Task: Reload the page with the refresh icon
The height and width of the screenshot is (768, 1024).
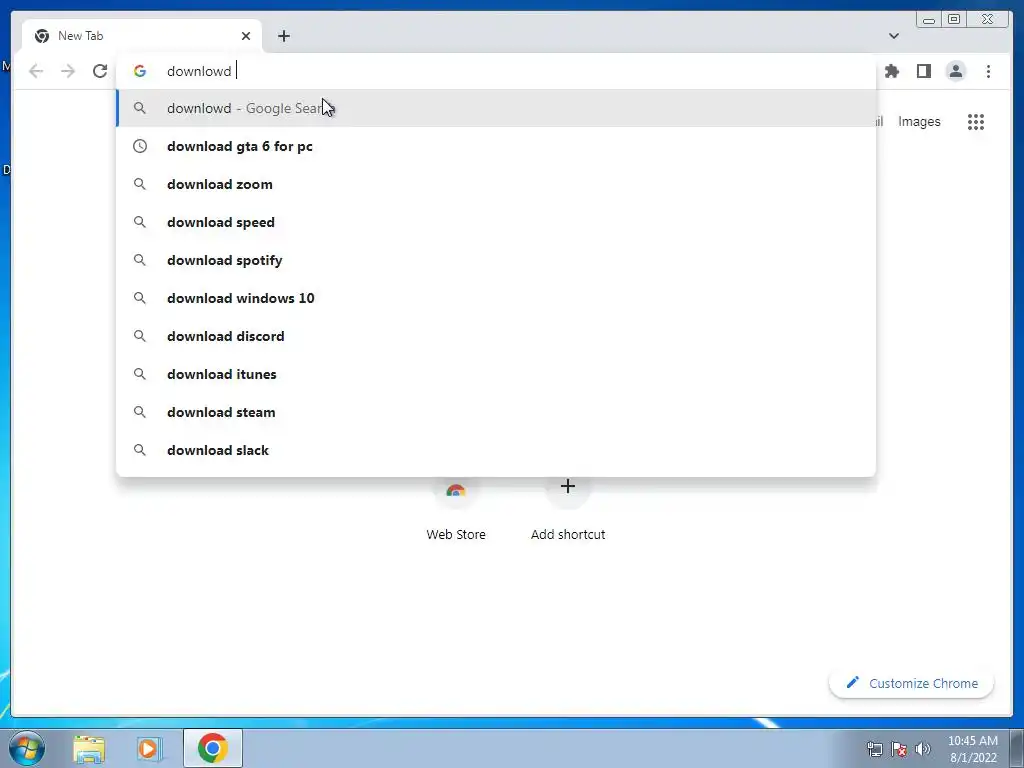Action: [x=100, y=71]
